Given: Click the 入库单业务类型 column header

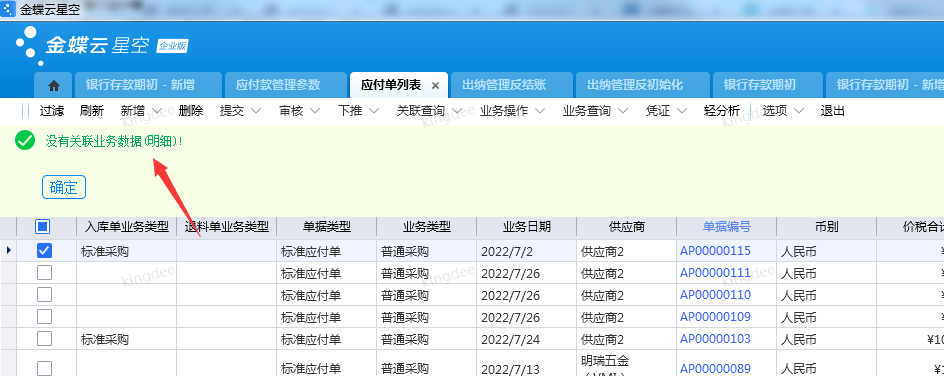Looking at the screenshot, I should tap(126, 227).
